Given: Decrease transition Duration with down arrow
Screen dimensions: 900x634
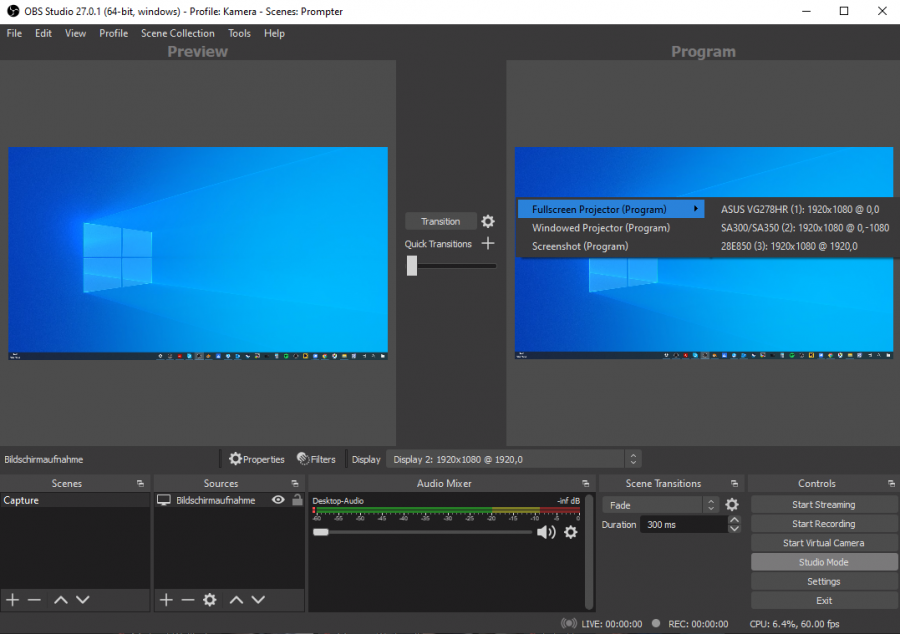Looking at the screenshot, I should click(x=734, y=529).
